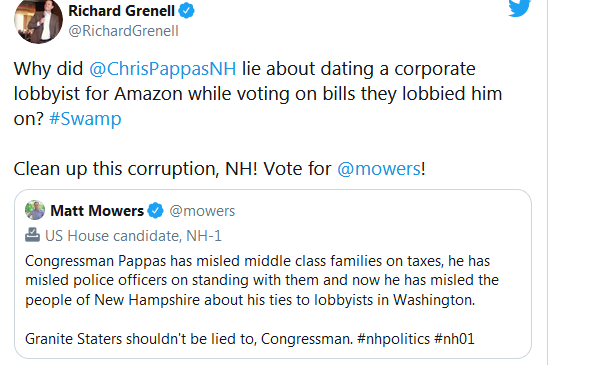
Task: Open the @ChrisPappasNH mention link
Action: click(163, 69)
